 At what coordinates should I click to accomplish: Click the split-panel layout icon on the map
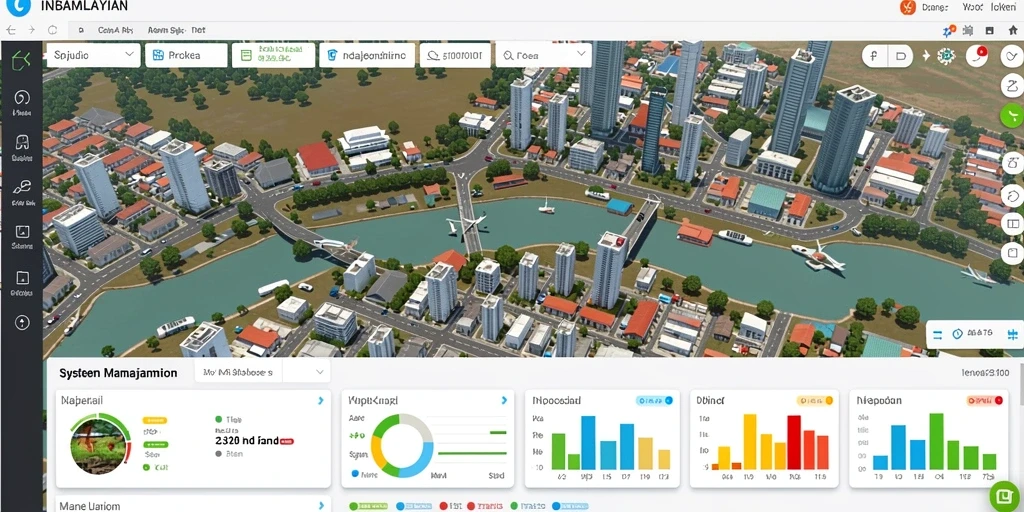[1013, 224]
